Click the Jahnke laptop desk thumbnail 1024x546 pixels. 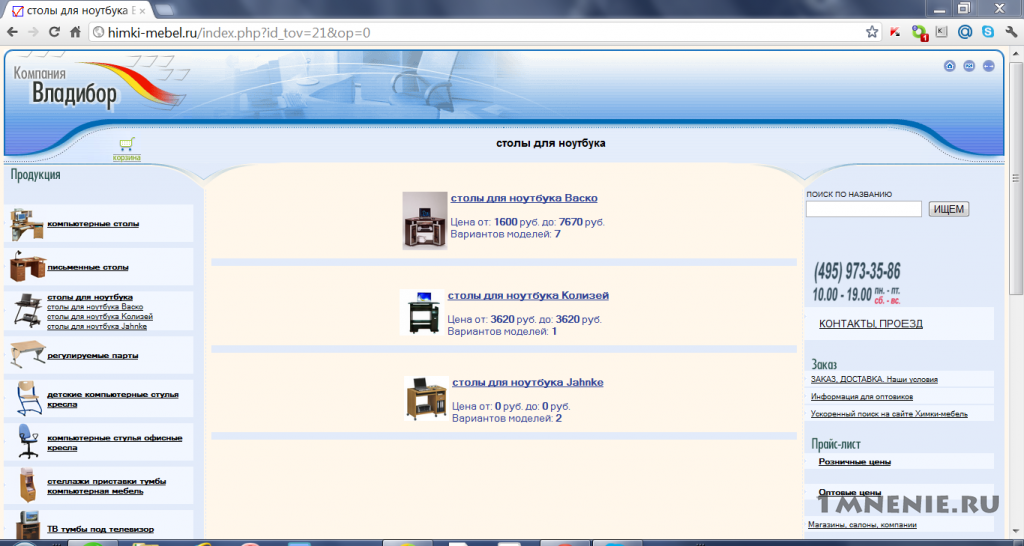[x=426, y=398]
